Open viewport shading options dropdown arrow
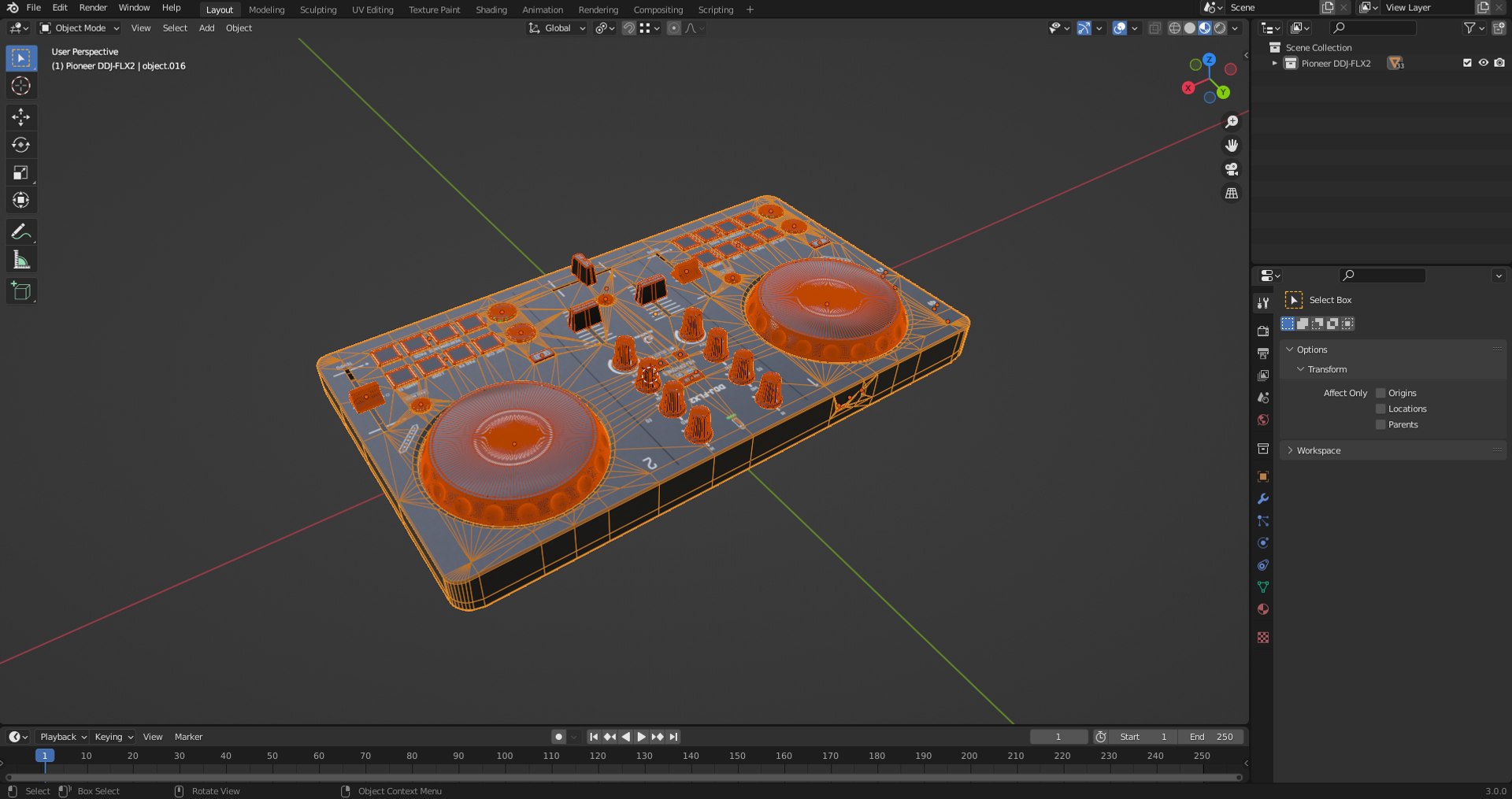 (x=1236, y=28)
